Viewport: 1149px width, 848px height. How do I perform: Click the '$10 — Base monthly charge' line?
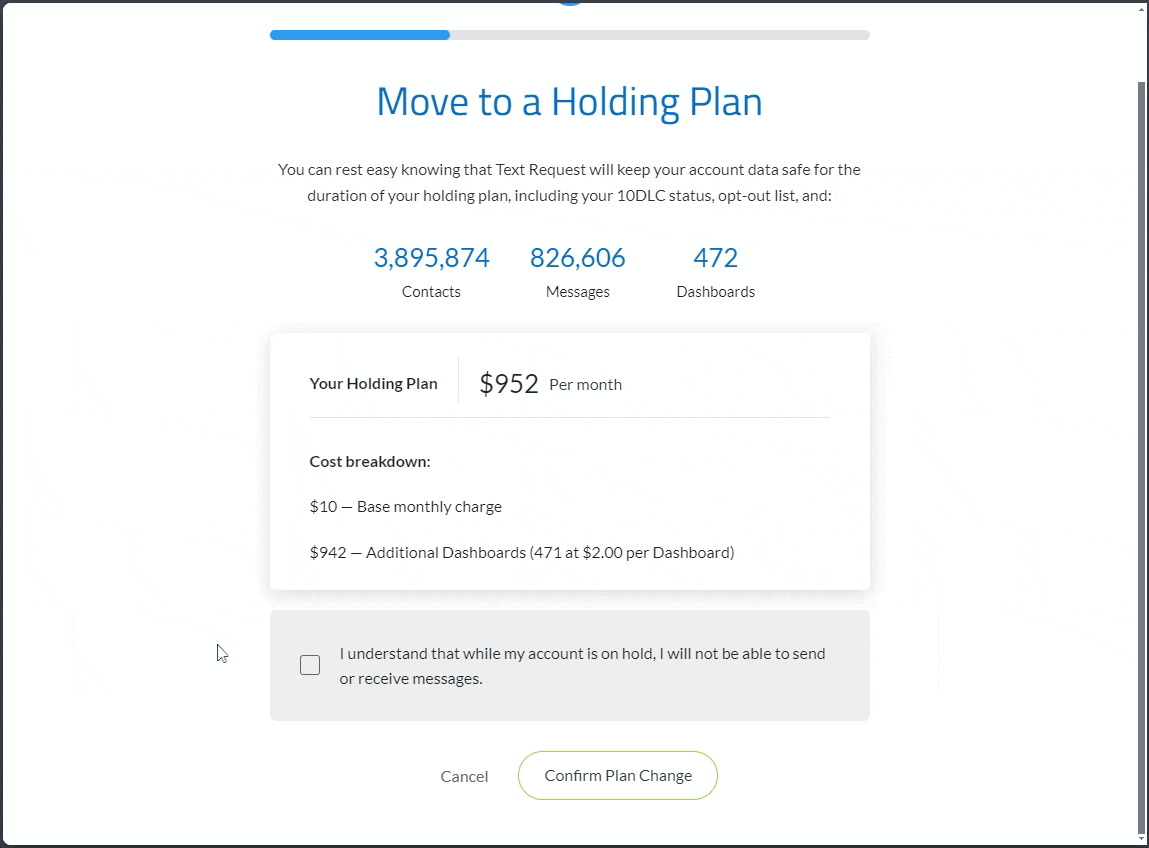406,507
